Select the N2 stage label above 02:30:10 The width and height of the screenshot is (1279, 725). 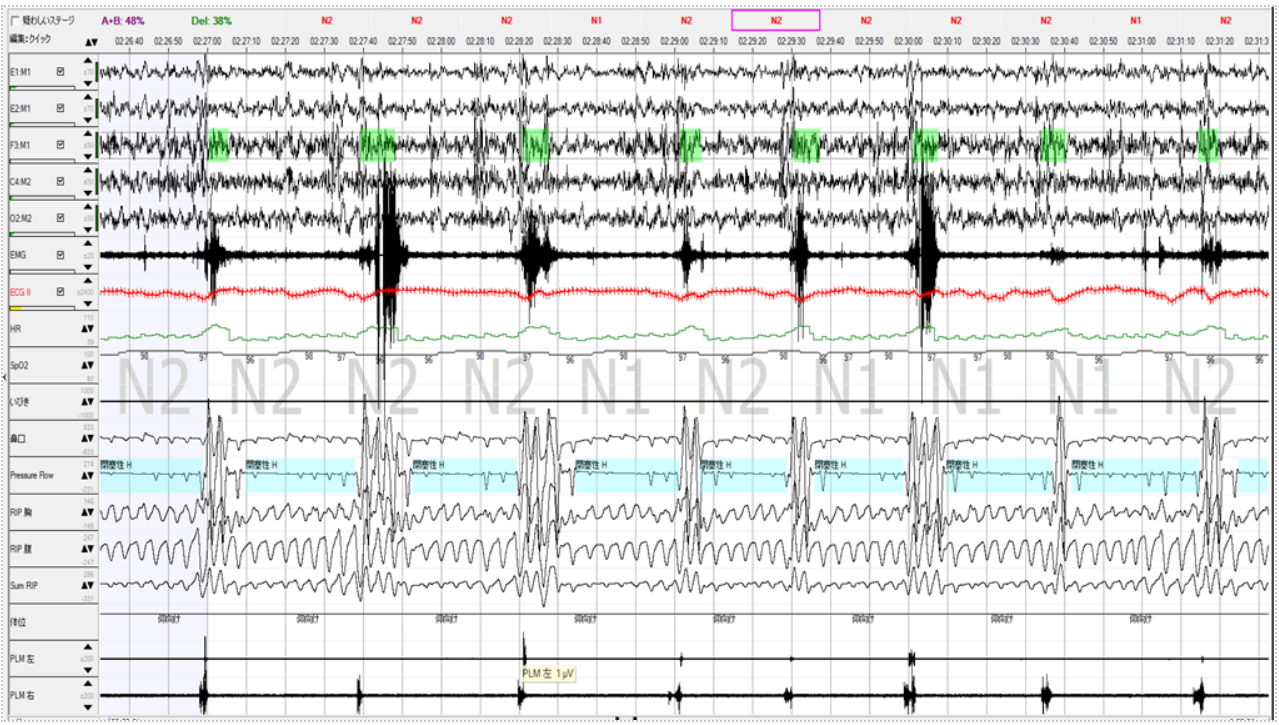coord(956,20)
